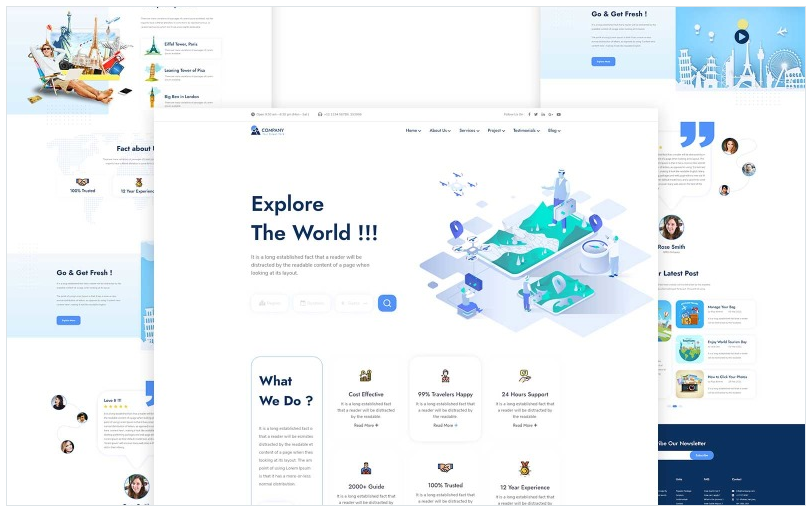
Task: Click the Eiffel Tower, Paris list icon
Action: click(153, 46)
